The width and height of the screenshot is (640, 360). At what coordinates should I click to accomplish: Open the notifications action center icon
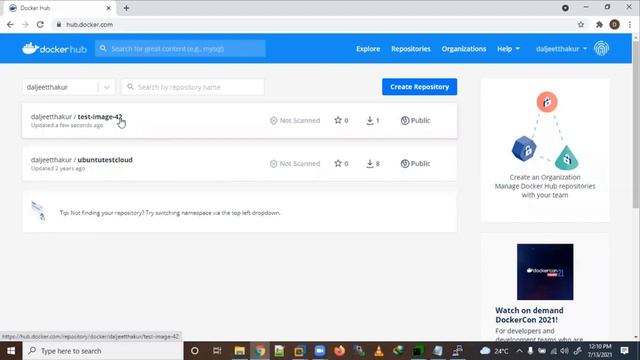pos(624,351)
